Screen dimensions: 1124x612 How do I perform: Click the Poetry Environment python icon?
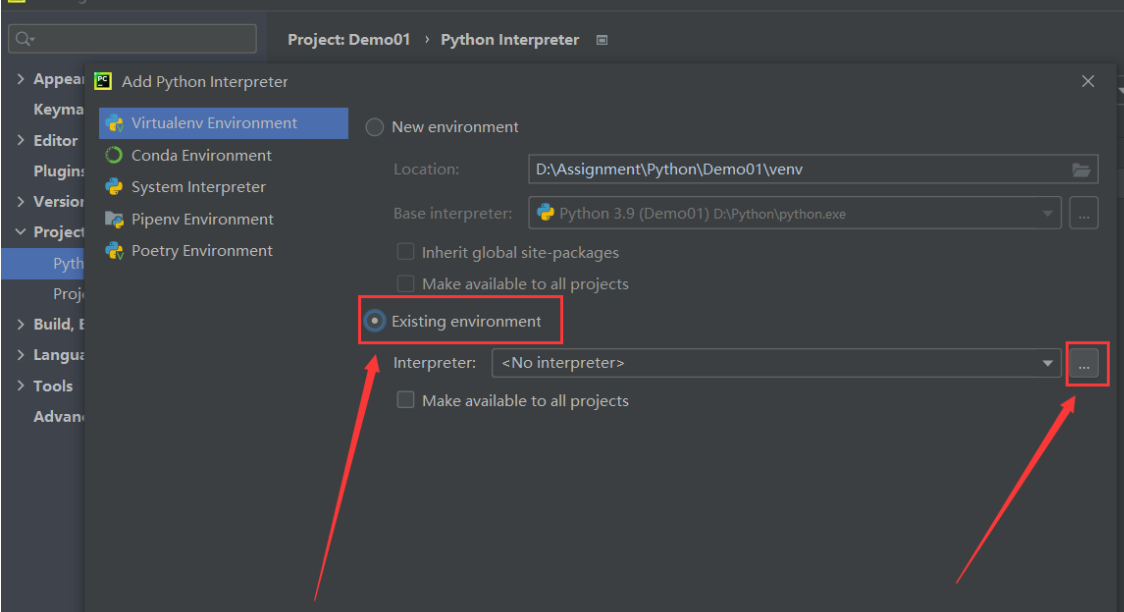(114, 251)
